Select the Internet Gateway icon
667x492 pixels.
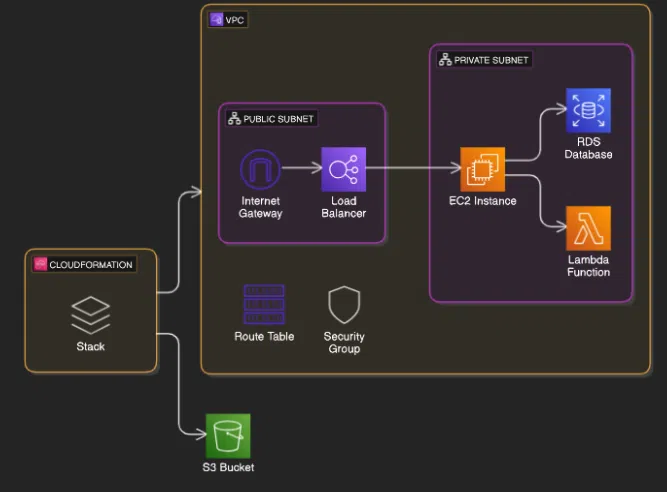tap(260, 169)
